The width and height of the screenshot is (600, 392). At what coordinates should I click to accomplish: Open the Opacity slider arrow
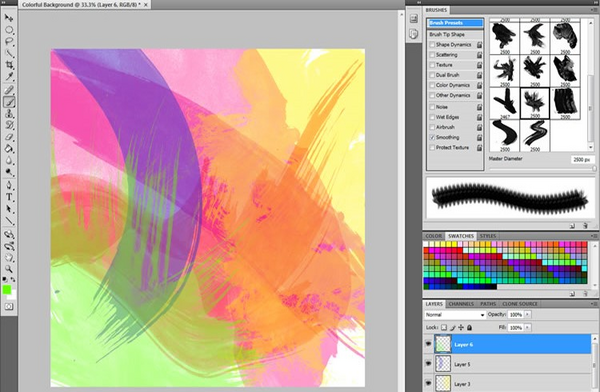coord(528,315)
